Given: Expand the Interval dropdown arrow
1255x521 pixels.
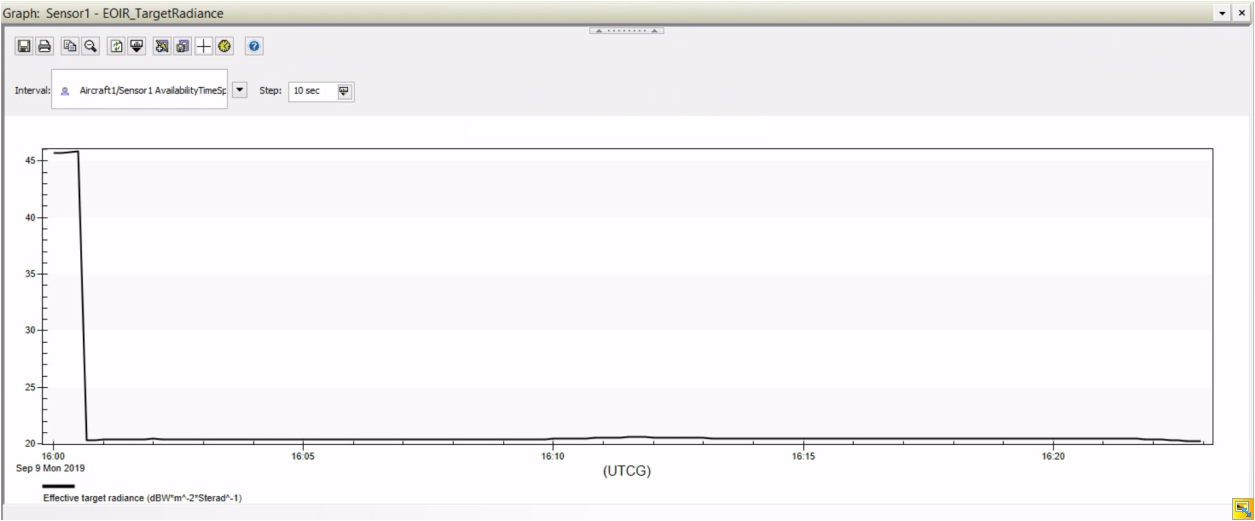Looking at the screenshot, I should 239,90.
